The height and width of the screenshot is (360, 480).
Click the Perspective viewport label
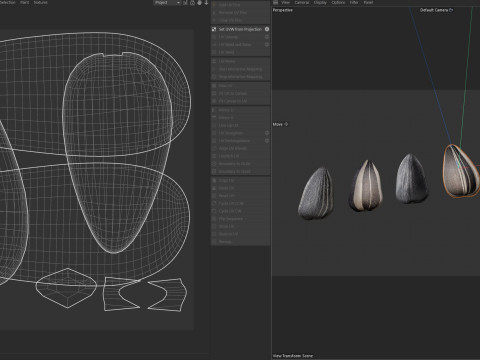pyautogui.click(x=283, y=10)
